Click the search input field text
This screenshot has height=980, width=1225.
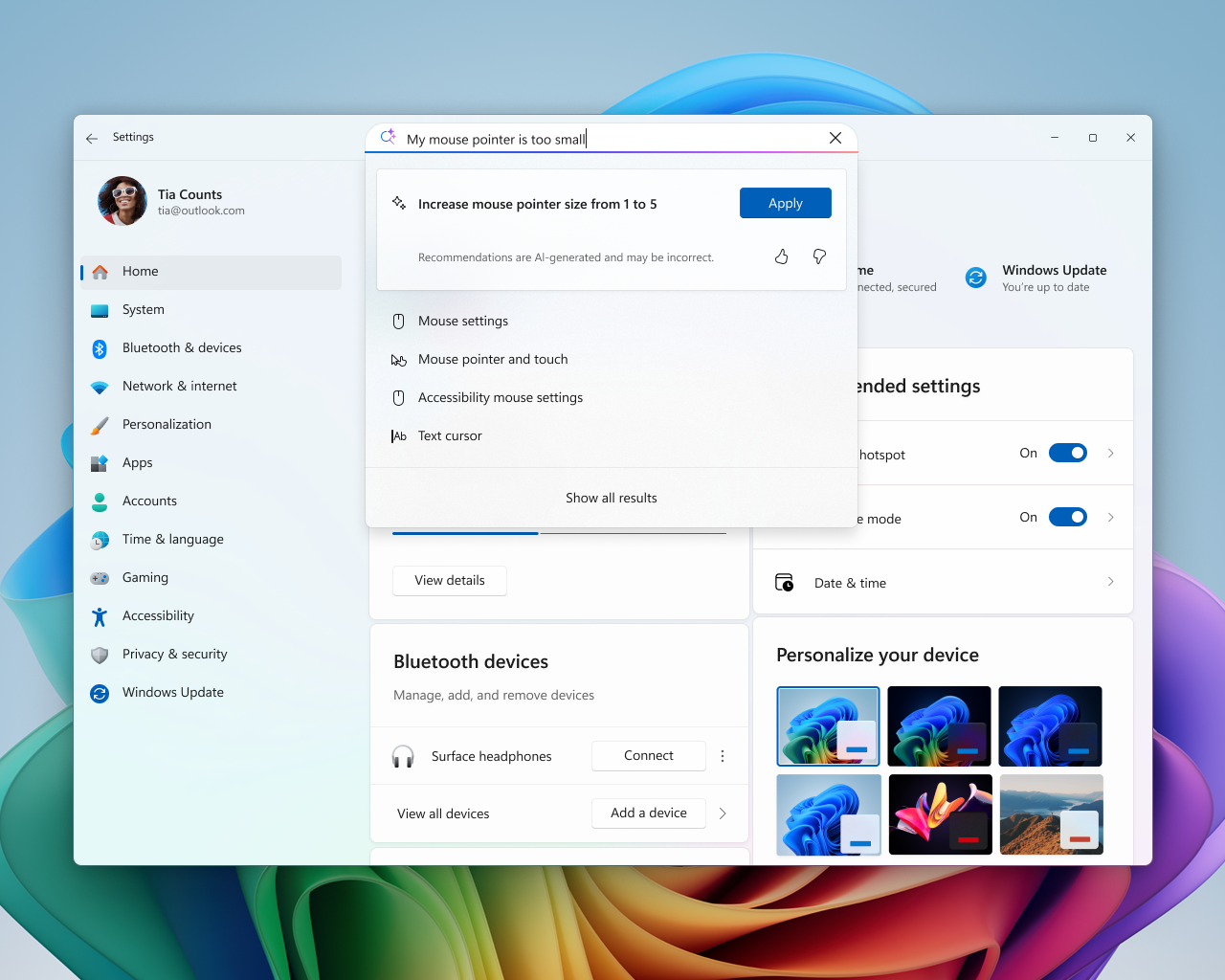(x=496, y=140)
